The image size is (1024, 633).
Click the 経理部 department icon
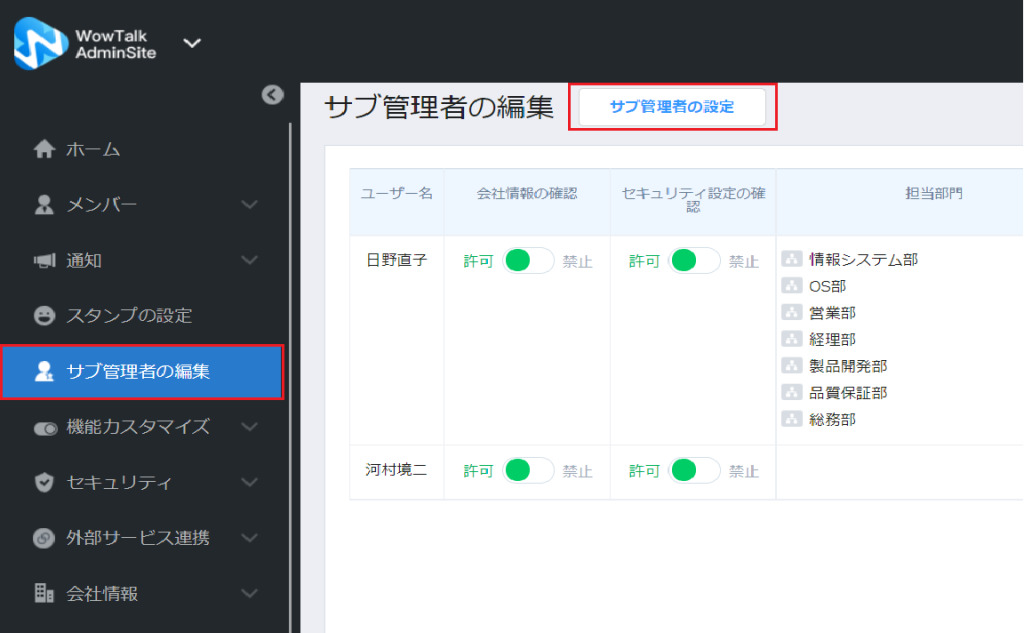[792, 339]
